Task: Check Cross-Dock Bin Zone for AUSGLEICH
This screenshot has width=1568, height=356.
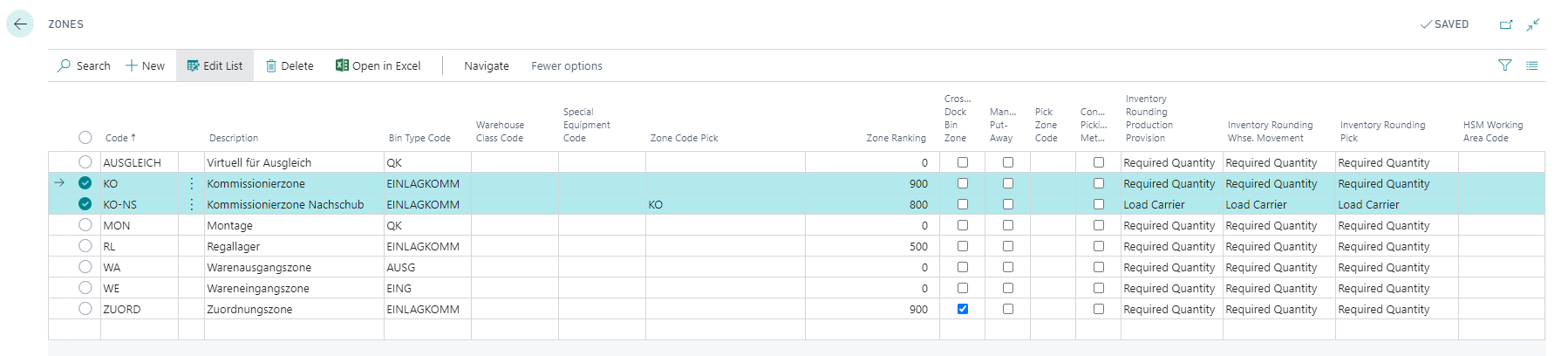Action: (963, 162)
